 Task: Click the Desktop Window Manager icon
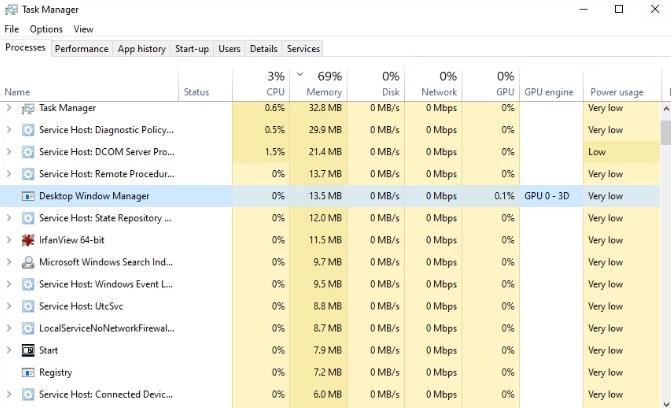[28, 196]
